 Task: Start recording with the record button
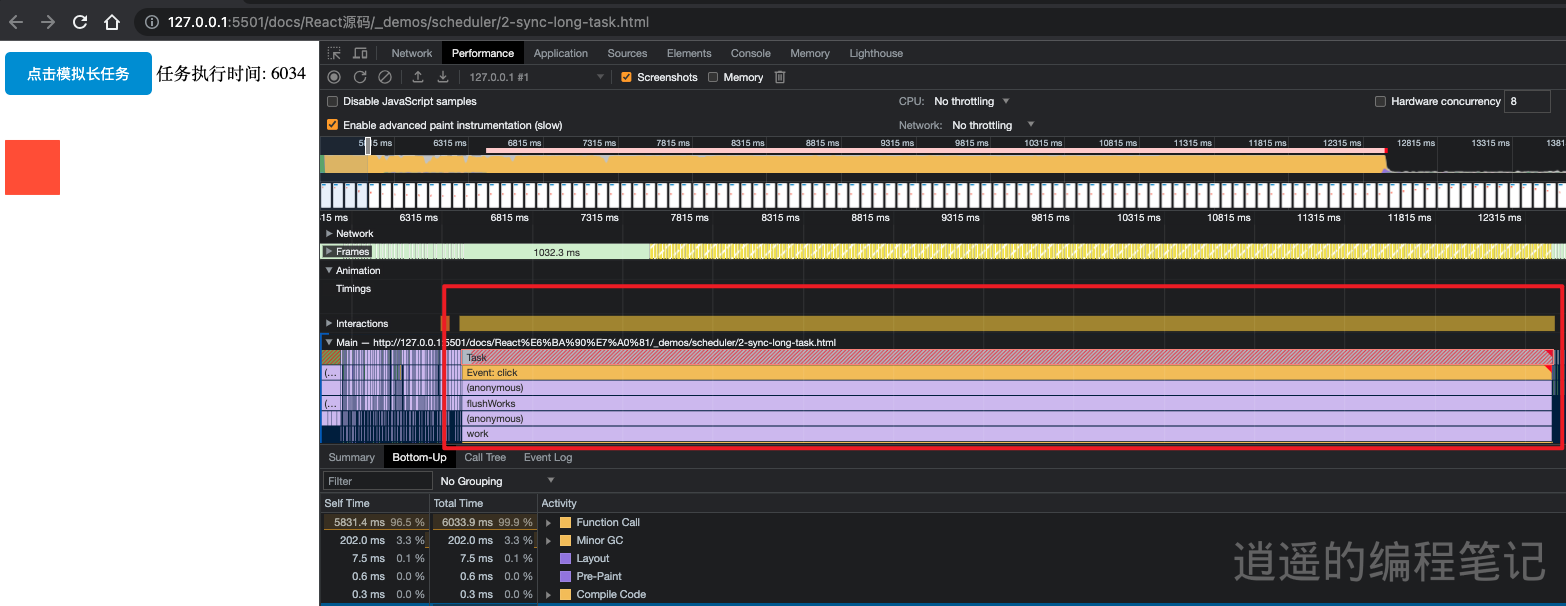[x=334, y=77]
